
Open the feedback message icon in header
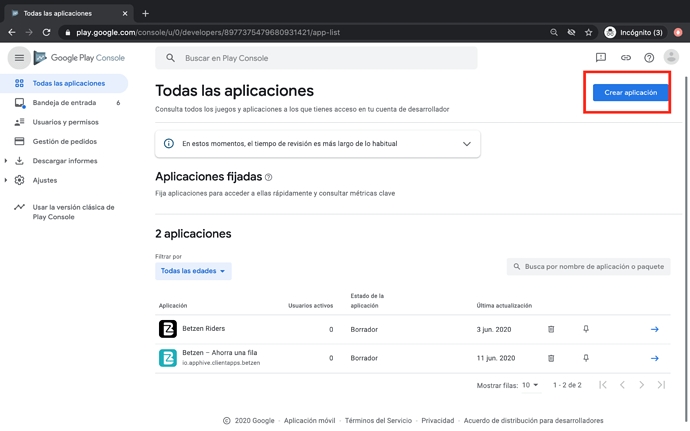click(601, 58)
